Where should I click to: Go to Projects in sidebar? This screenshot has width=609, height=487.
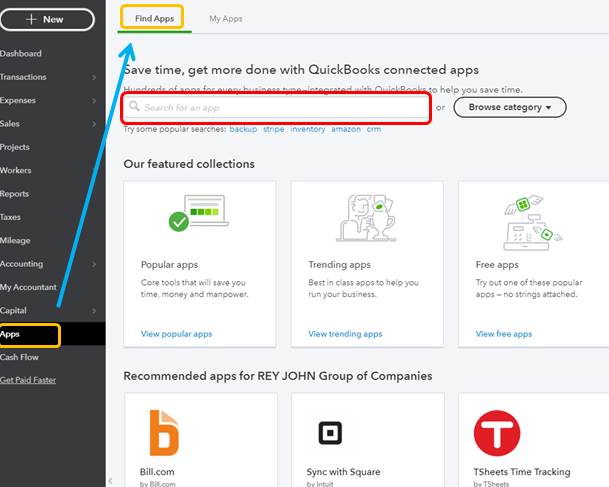(15, 147)
